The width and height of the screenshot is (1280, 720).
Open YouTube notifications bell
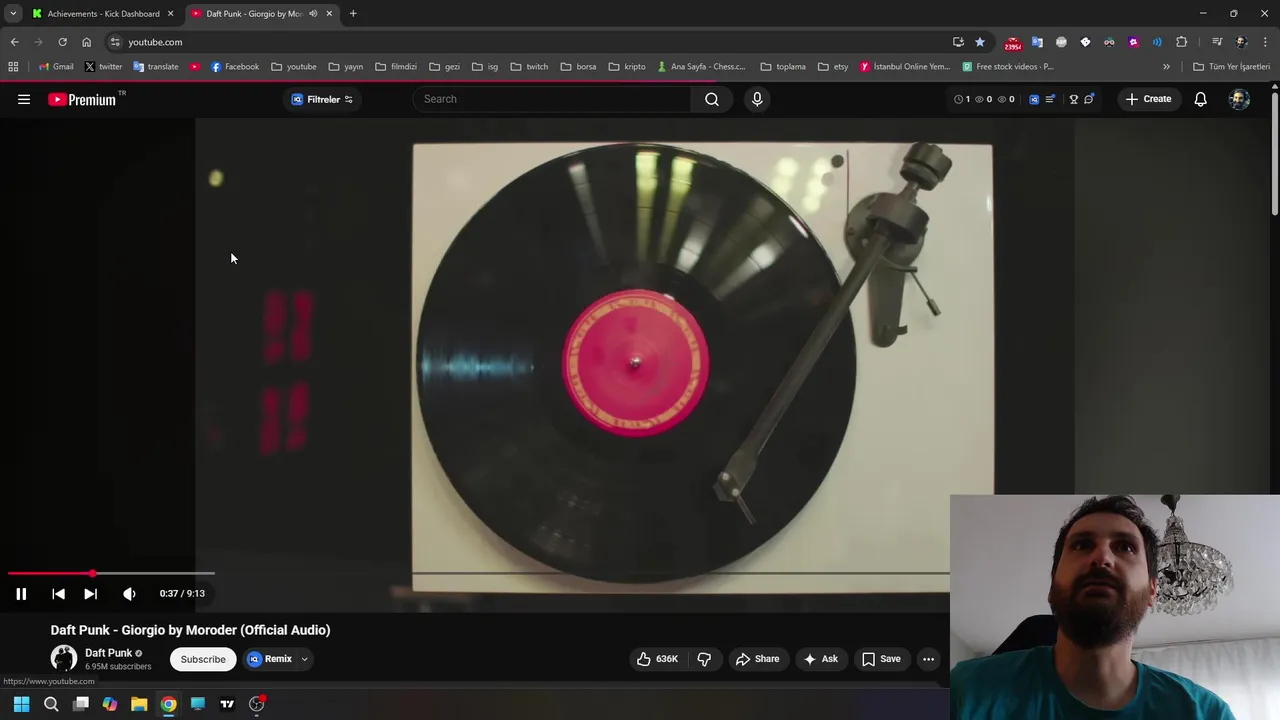pos(1200,99)
